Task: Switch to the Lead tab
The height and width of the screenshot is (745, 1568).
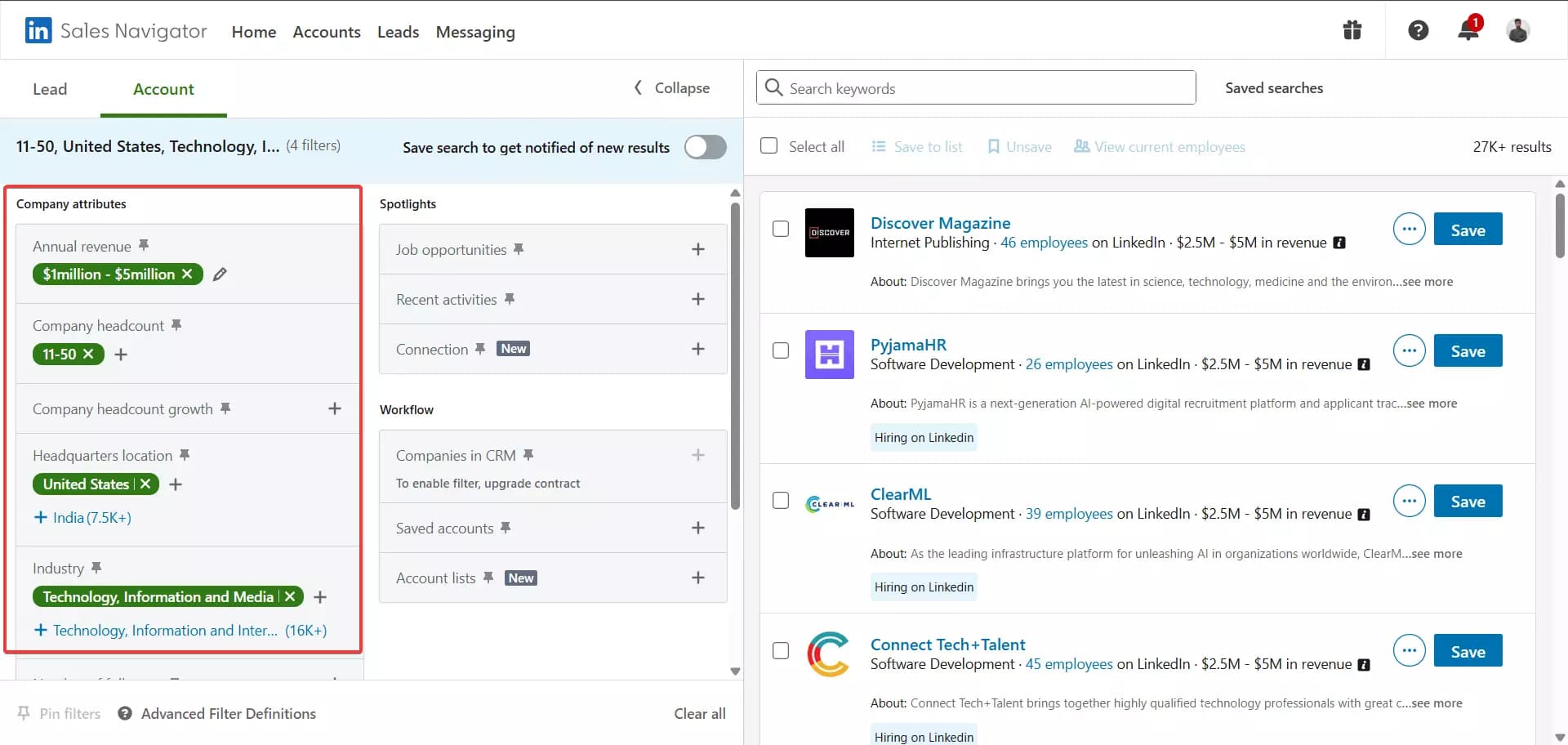Action: click(x=50, y=89)
